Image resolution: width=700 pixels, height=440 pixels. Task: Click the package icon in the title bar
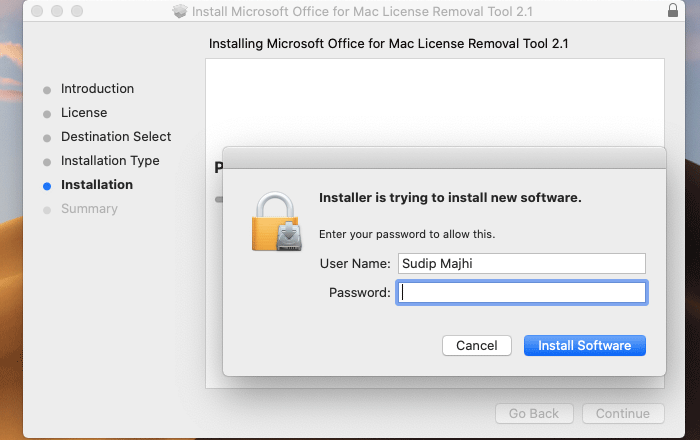[180, 12]
